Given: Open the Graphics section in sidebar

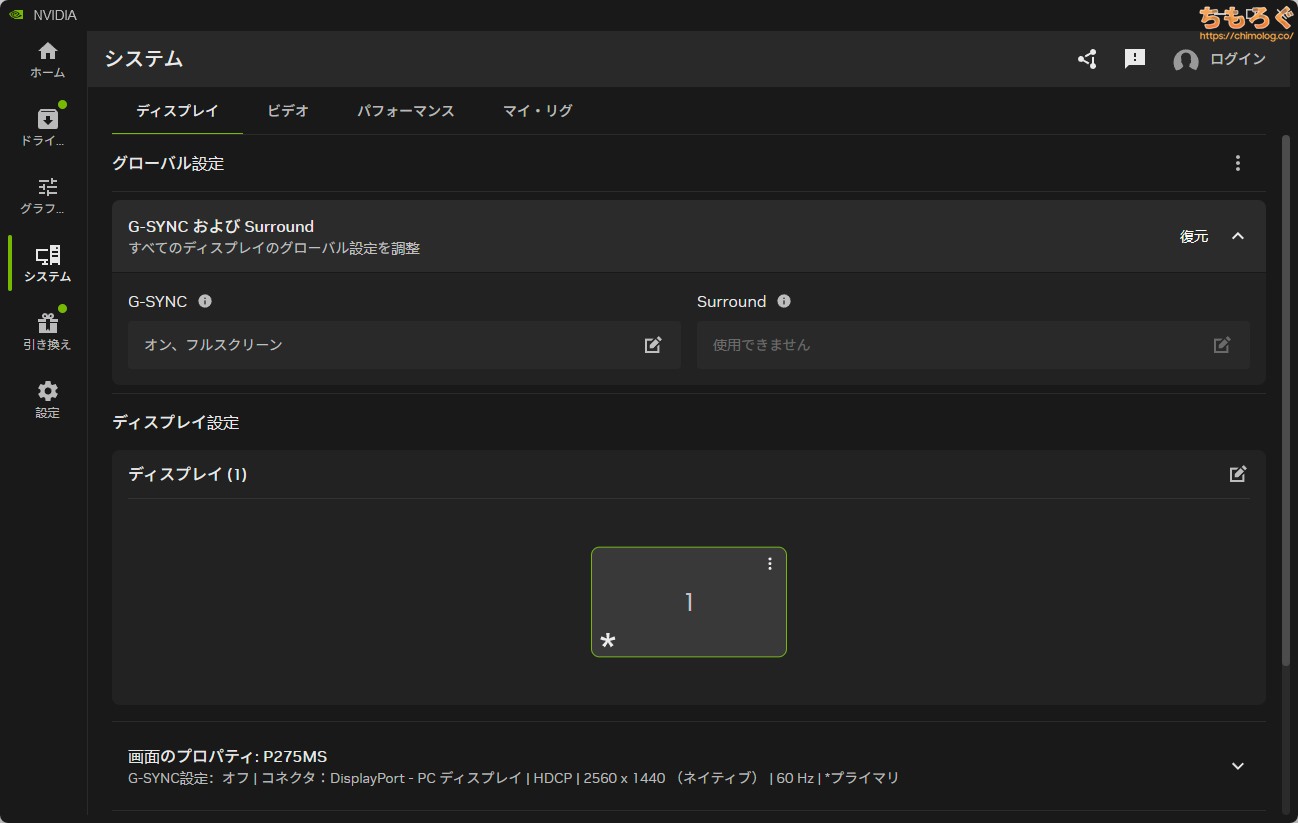Looking at the screenshot, I should pos(47,195).
